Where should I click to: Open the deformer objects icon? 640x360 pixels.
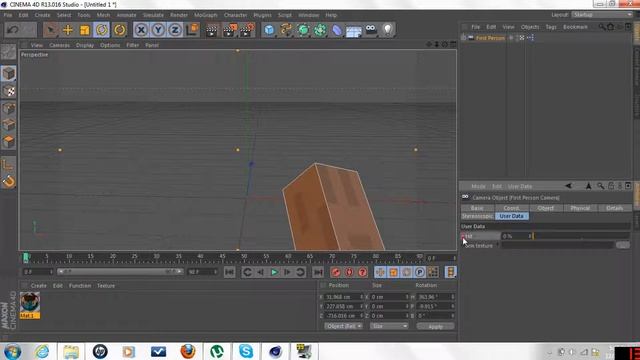coord(337,30)
